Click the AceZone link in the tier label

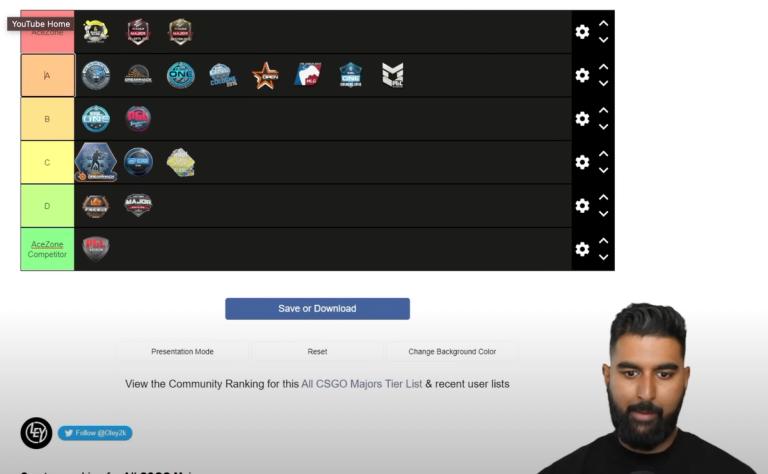coord(47,244)
